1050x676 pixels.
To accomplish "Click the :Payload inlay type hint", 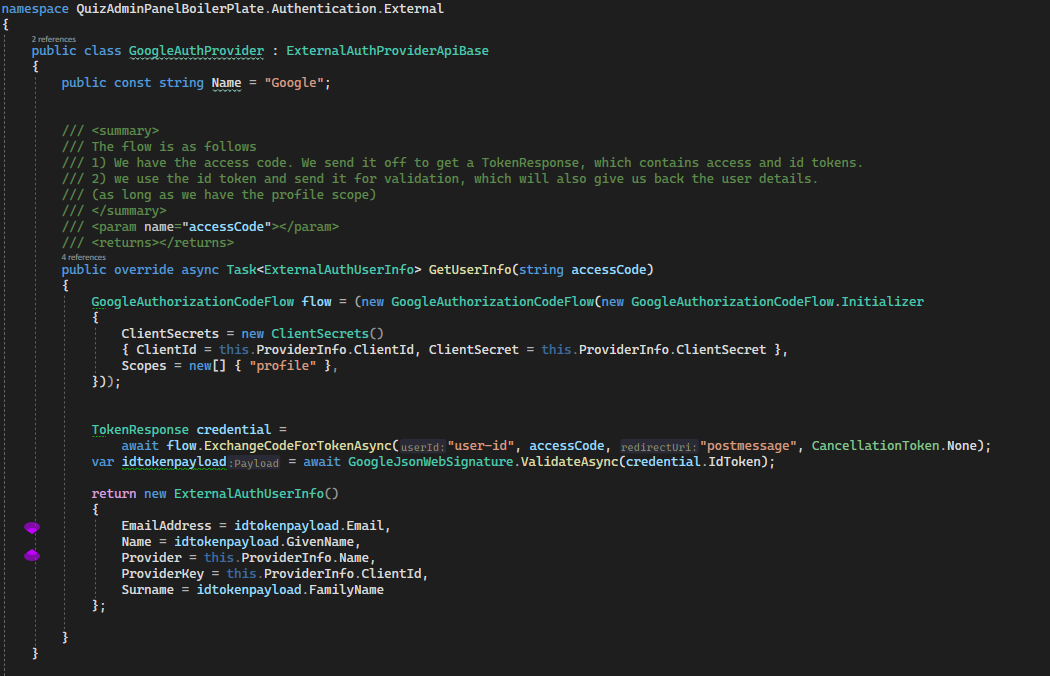I will click(254, 463).
